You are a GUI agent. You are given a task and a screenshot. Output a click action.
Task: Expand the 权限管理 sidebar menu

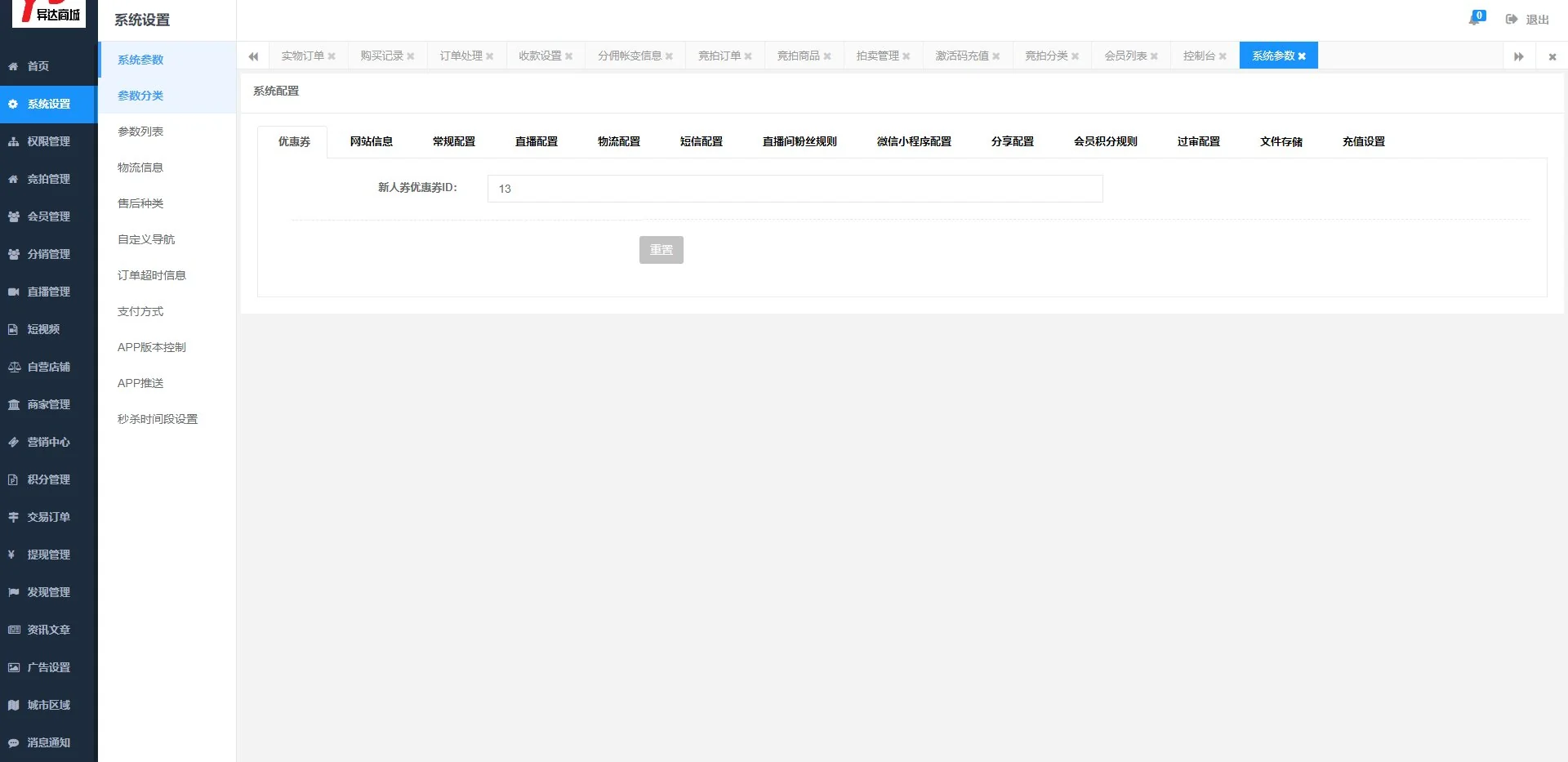click(48, 141)
